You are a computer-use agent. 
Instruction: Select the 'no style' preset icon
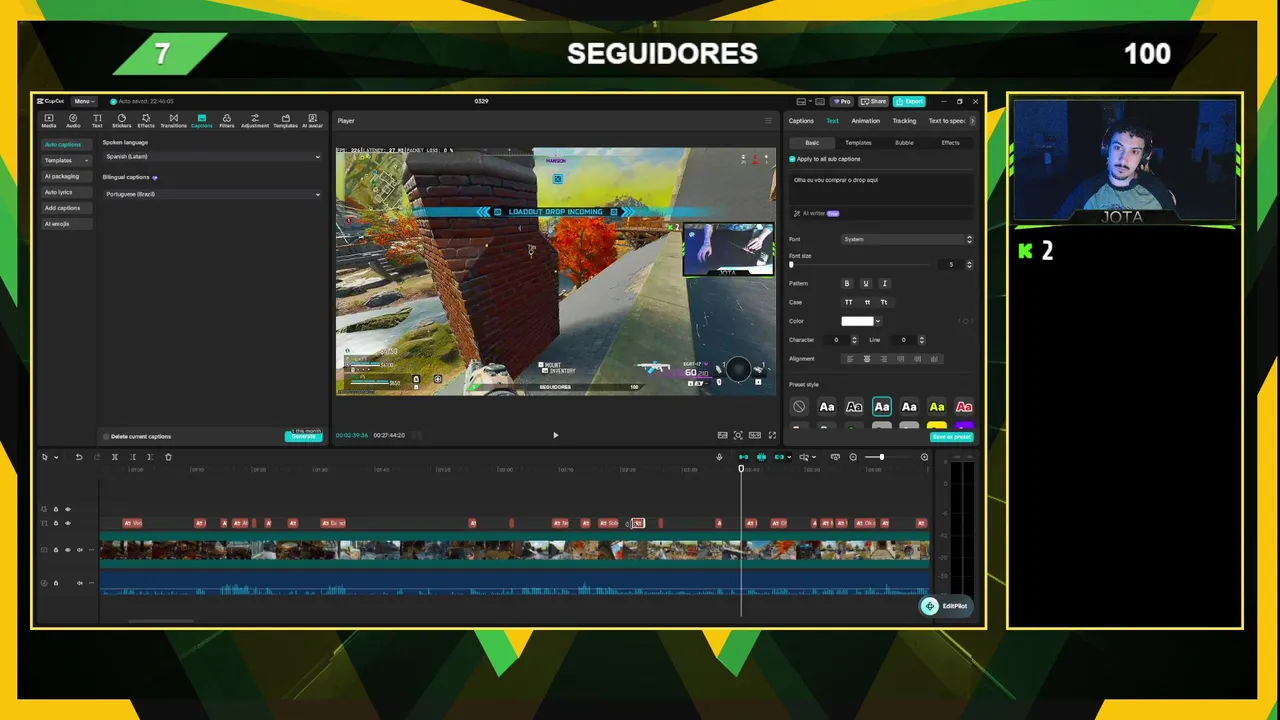[799, 407]
